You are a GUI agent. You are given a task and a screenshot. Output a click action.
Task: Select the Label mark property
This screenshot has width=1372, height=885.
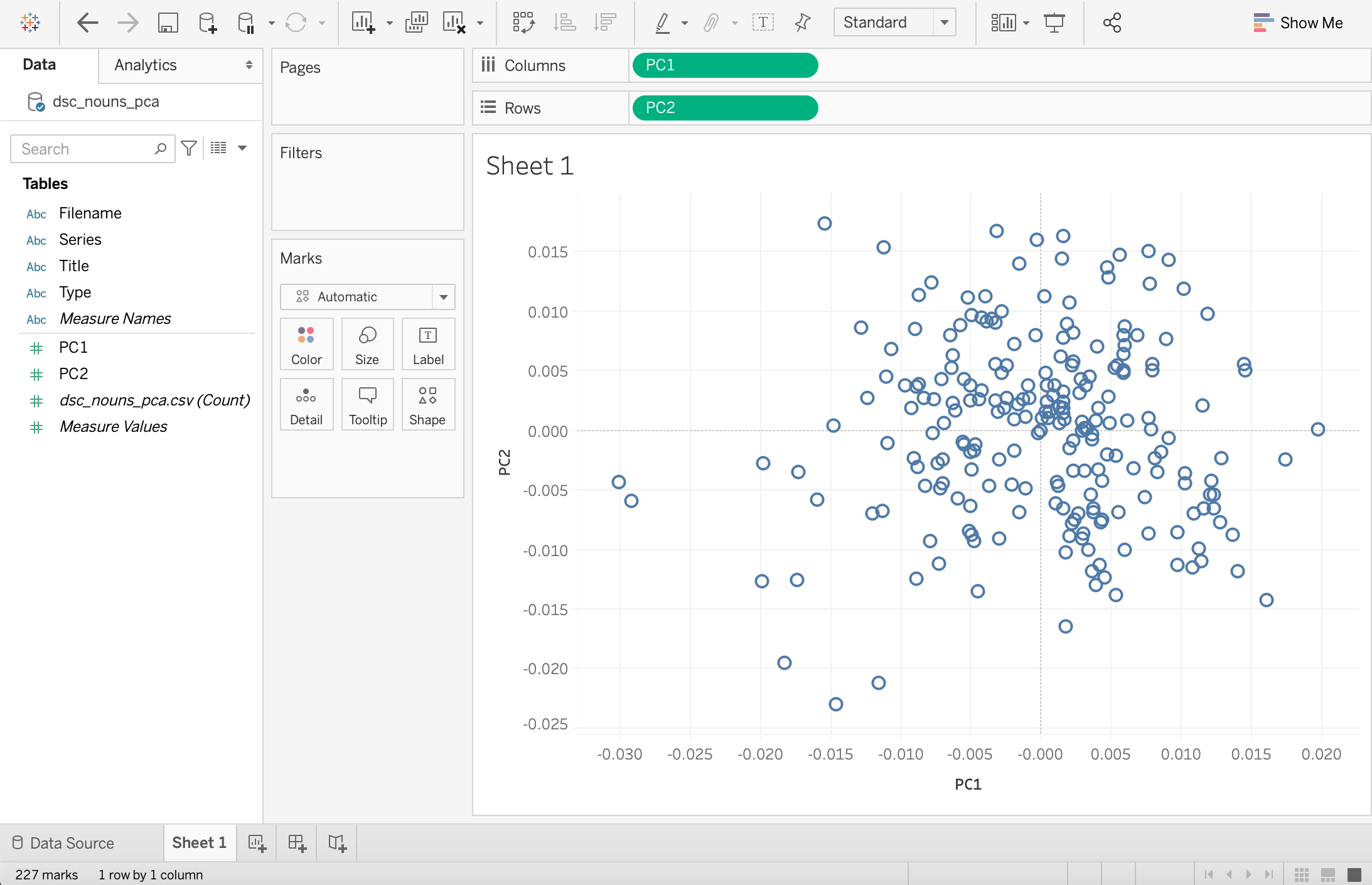(427, 344)
